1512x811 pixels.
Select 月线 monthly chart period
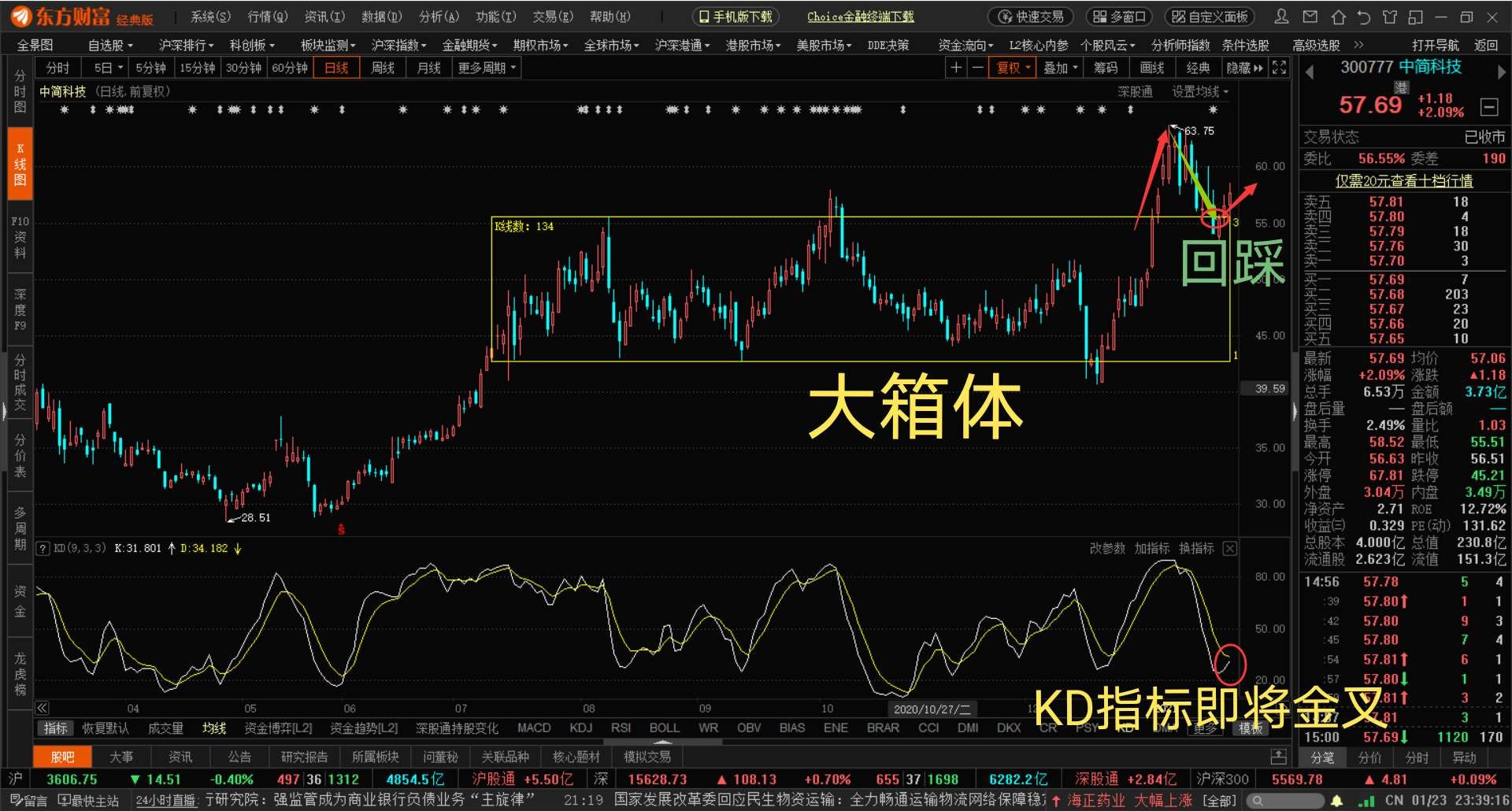pos(429,68)
